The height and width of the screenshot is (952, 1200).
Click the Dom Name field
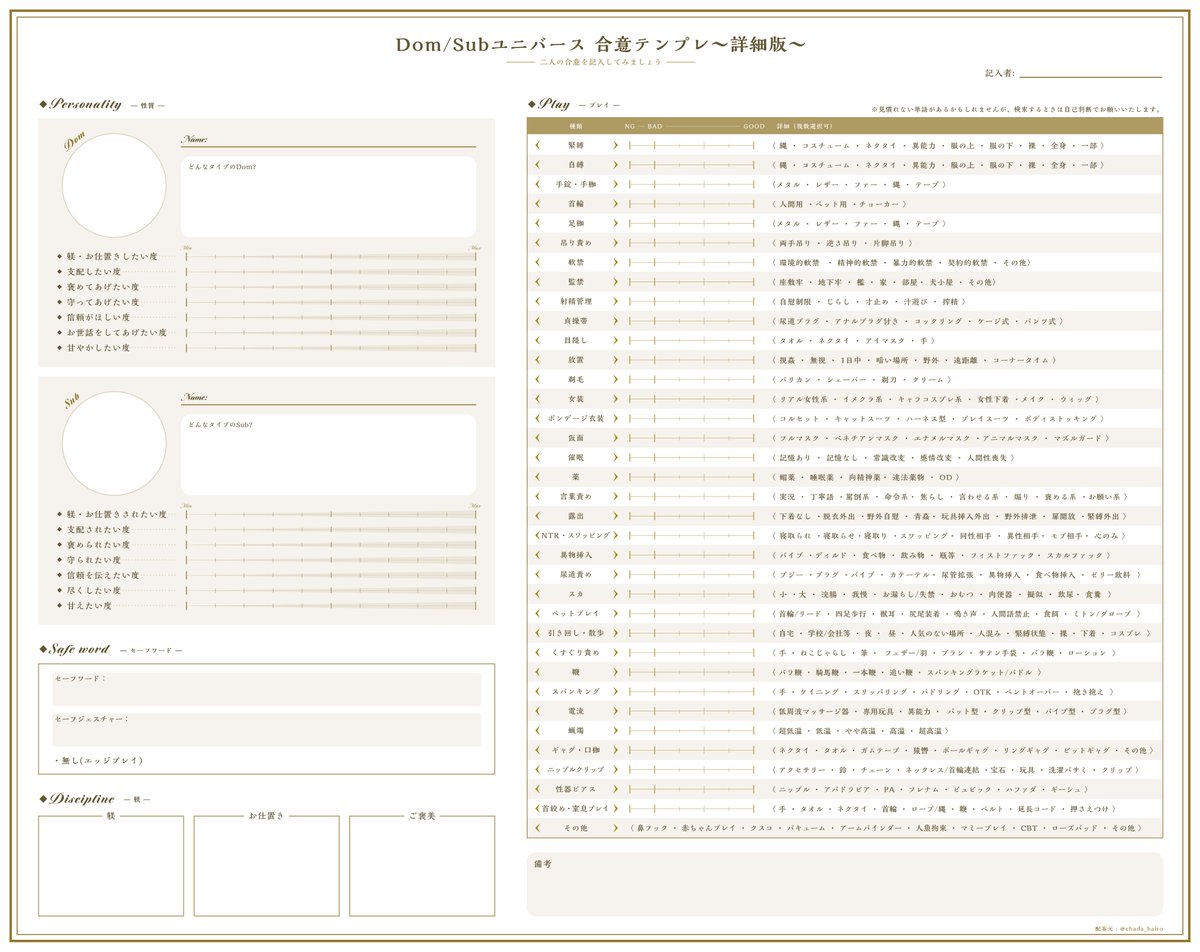[x=328, y=140]
